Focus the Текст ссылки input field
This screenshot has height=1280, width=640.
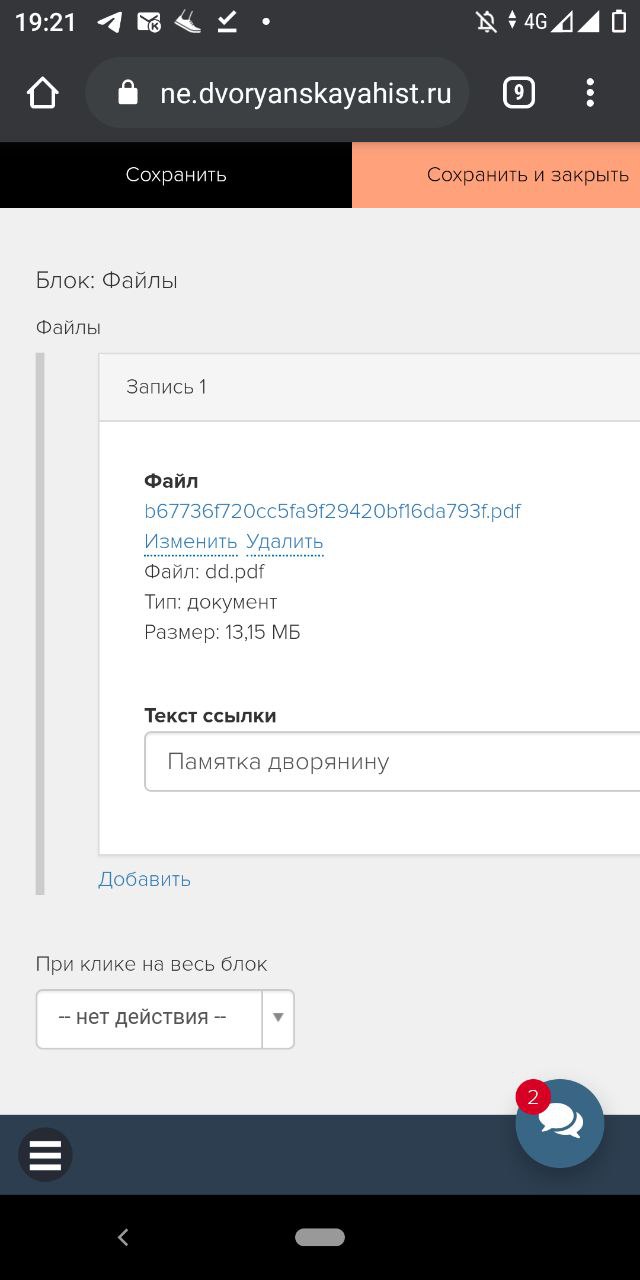pos(392,762)
